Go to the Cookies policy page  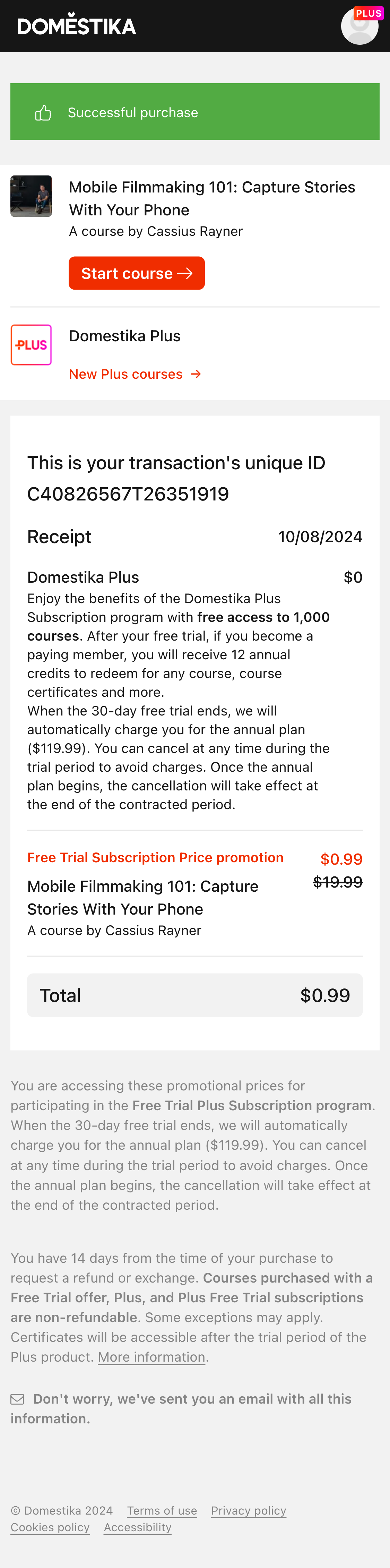(x=50, y=1527)
